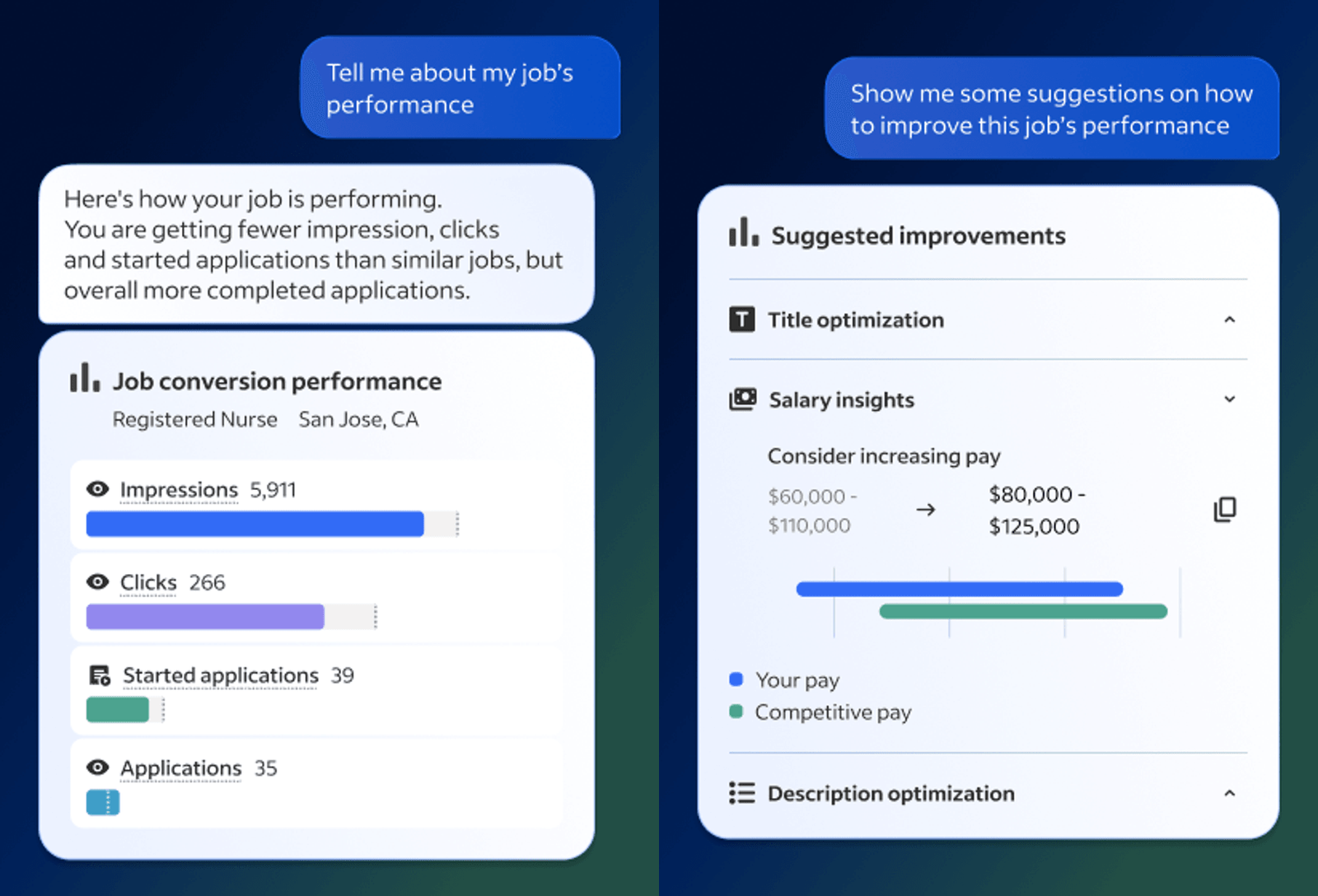Click the Impressions metric label
The width and height of the screenshot is (1318, 896).
click(x=179, y=490)
